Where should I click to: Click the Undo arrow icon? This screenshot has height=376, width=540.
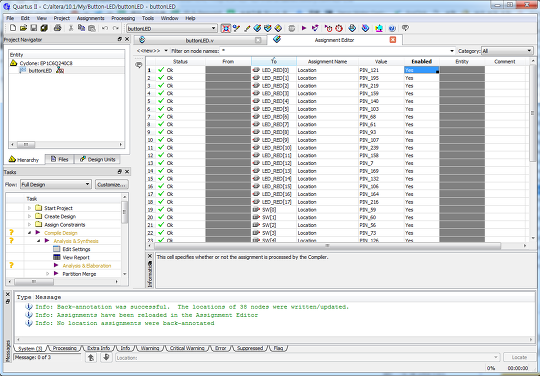[x=105, y=28]
